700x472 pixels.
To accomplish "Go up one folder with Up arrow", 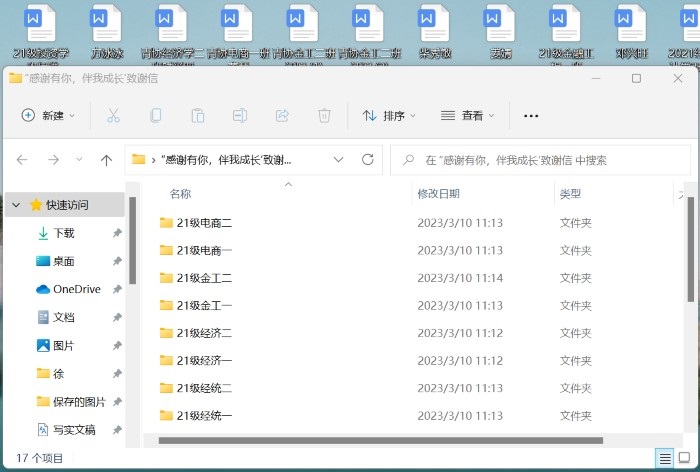I will coord(106,160).
